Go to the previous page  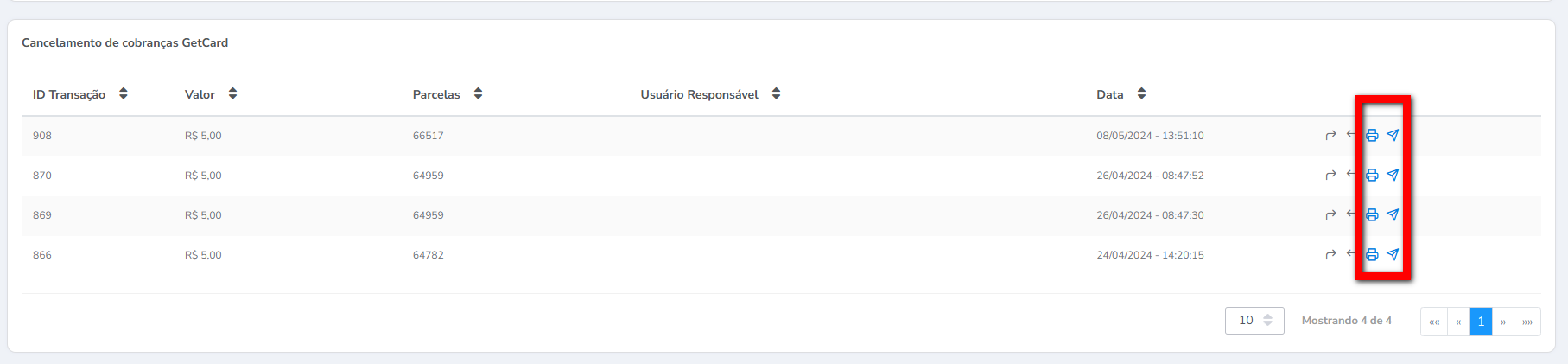[1458, 322]
